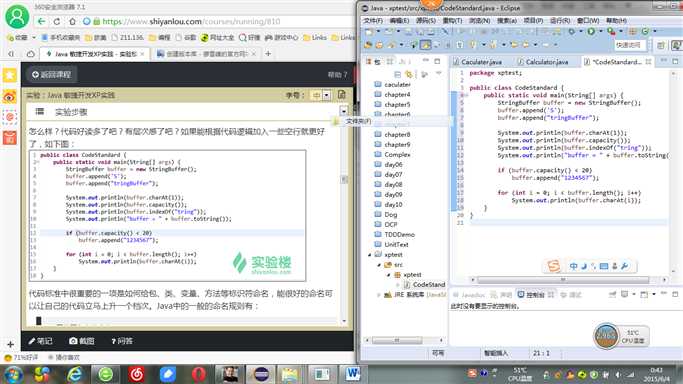This screenshot has width=683, height=384.
Task: Open Eclipse 文件(F) menu
Action: (x=373, y=20)
